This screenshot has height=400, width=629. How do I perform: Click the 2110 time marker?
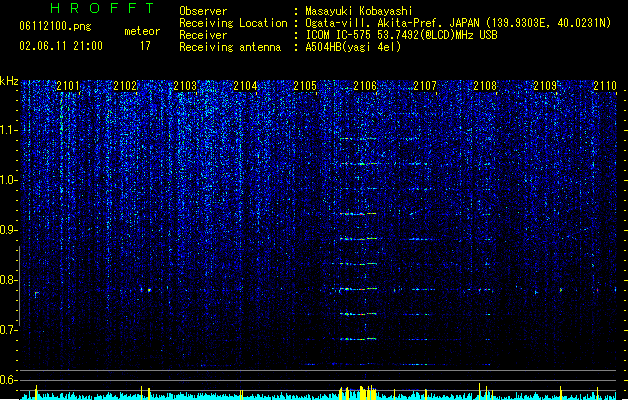click(605, 86)
